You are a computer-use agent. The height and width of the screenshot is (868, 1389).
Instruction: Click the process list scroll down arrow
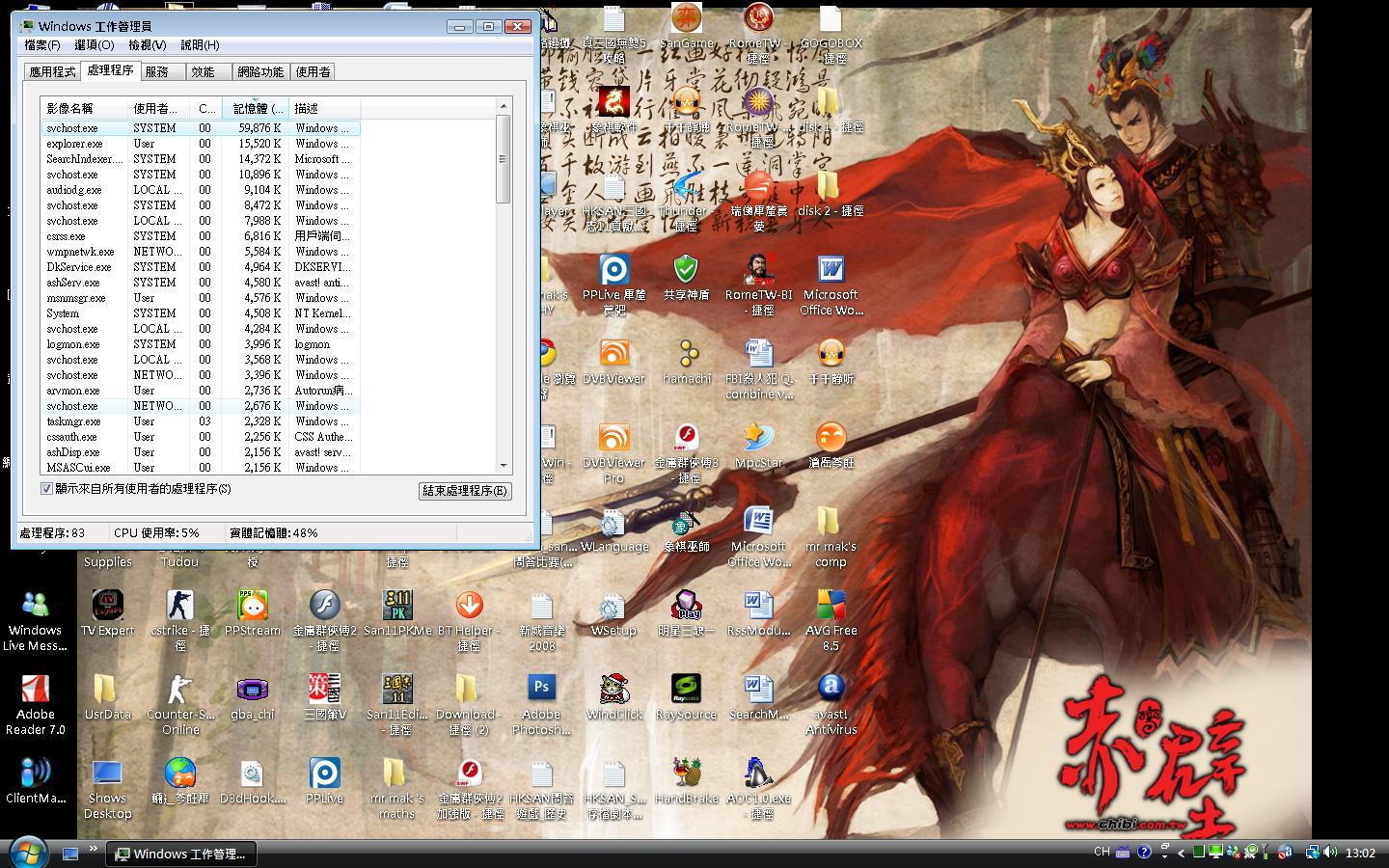[x=503, y=466]
